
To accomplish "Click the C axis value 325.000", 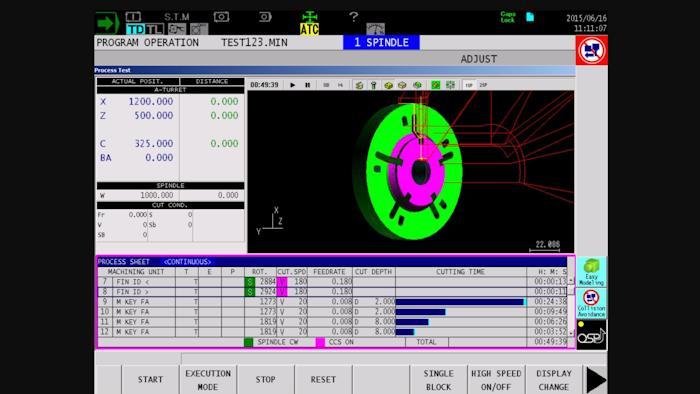I will tap(154, 143).
